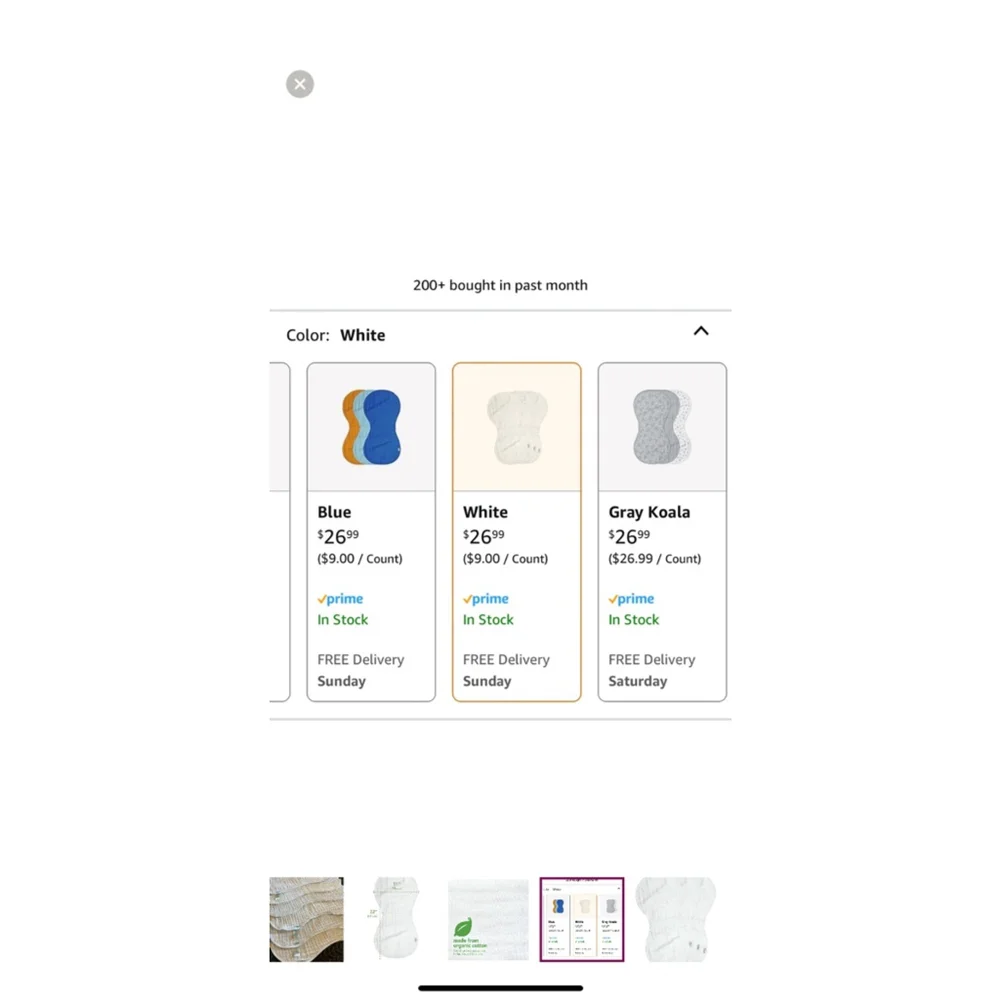Open the stacked cloths thumbnail
1000x1000 pixels.
[306, 919]
